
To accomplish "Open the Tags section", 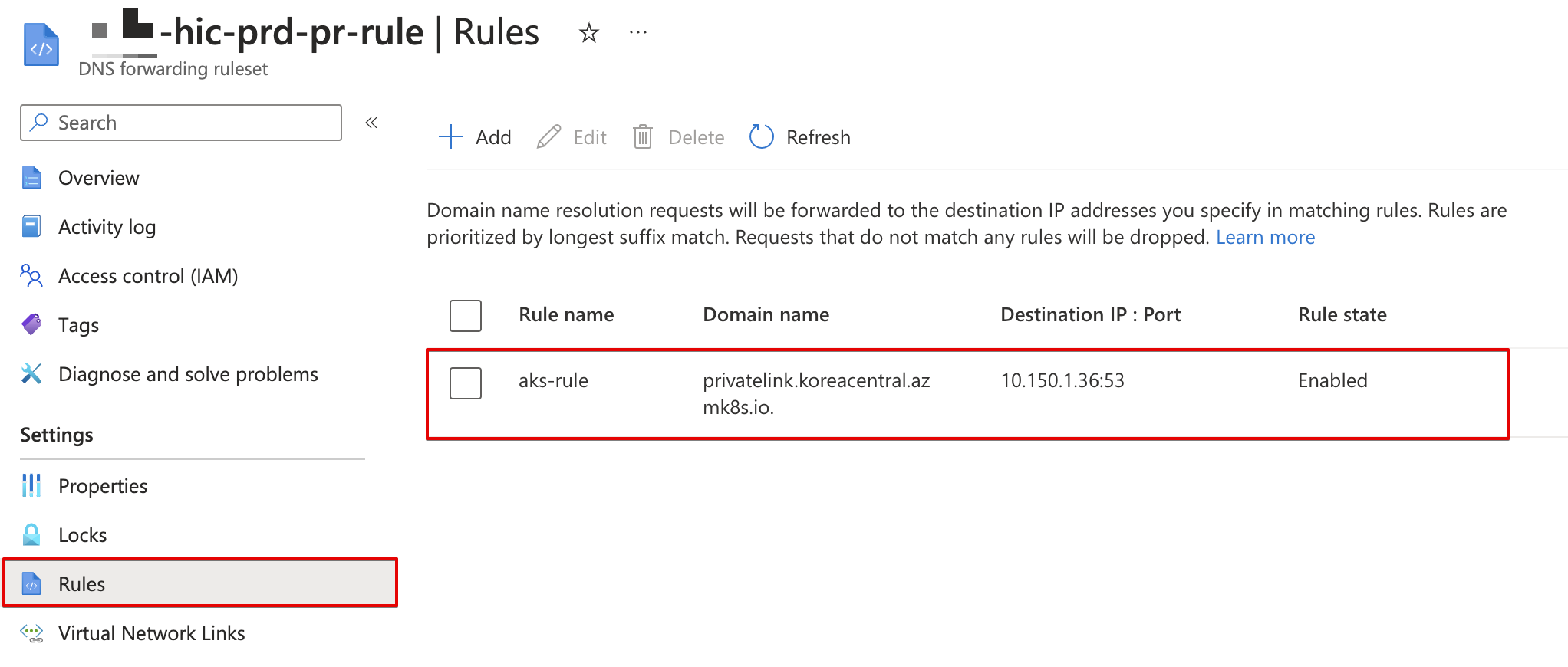I will coord(78,325).
